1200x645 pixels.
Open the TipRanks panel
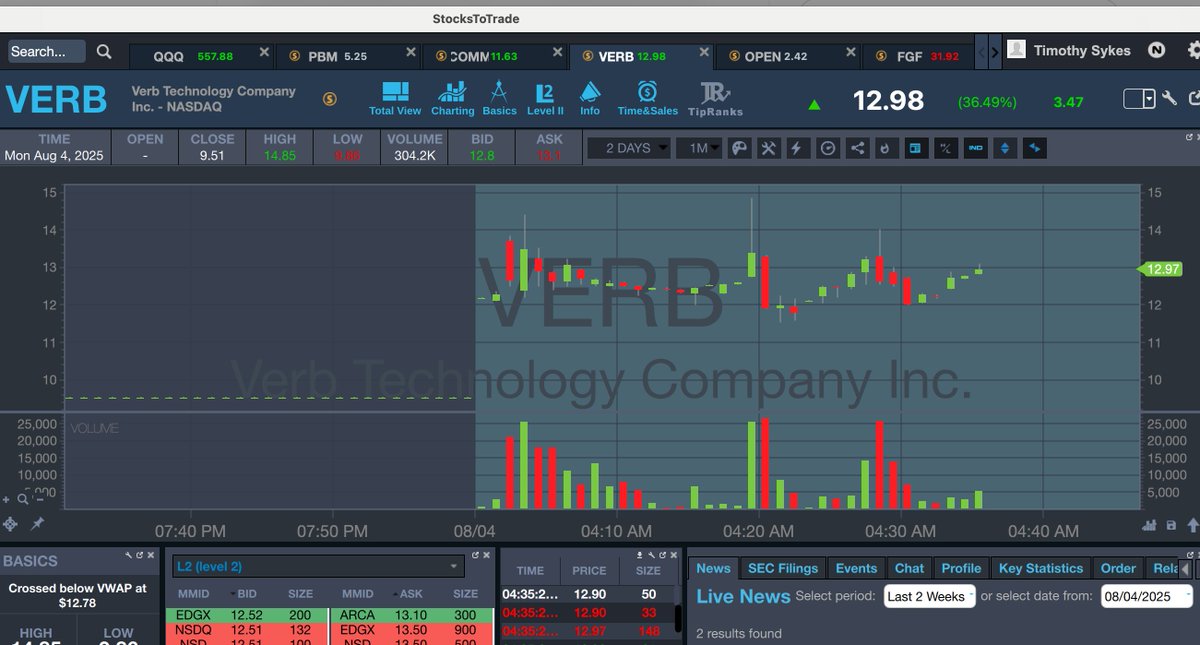tap(714, 95)
